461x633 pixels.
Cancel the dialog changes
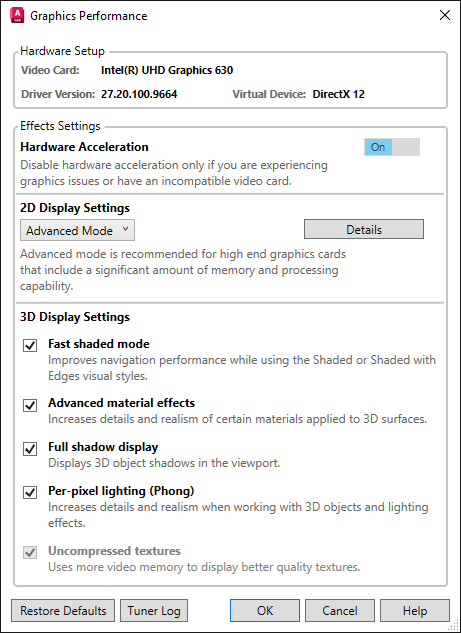point(340,610)
